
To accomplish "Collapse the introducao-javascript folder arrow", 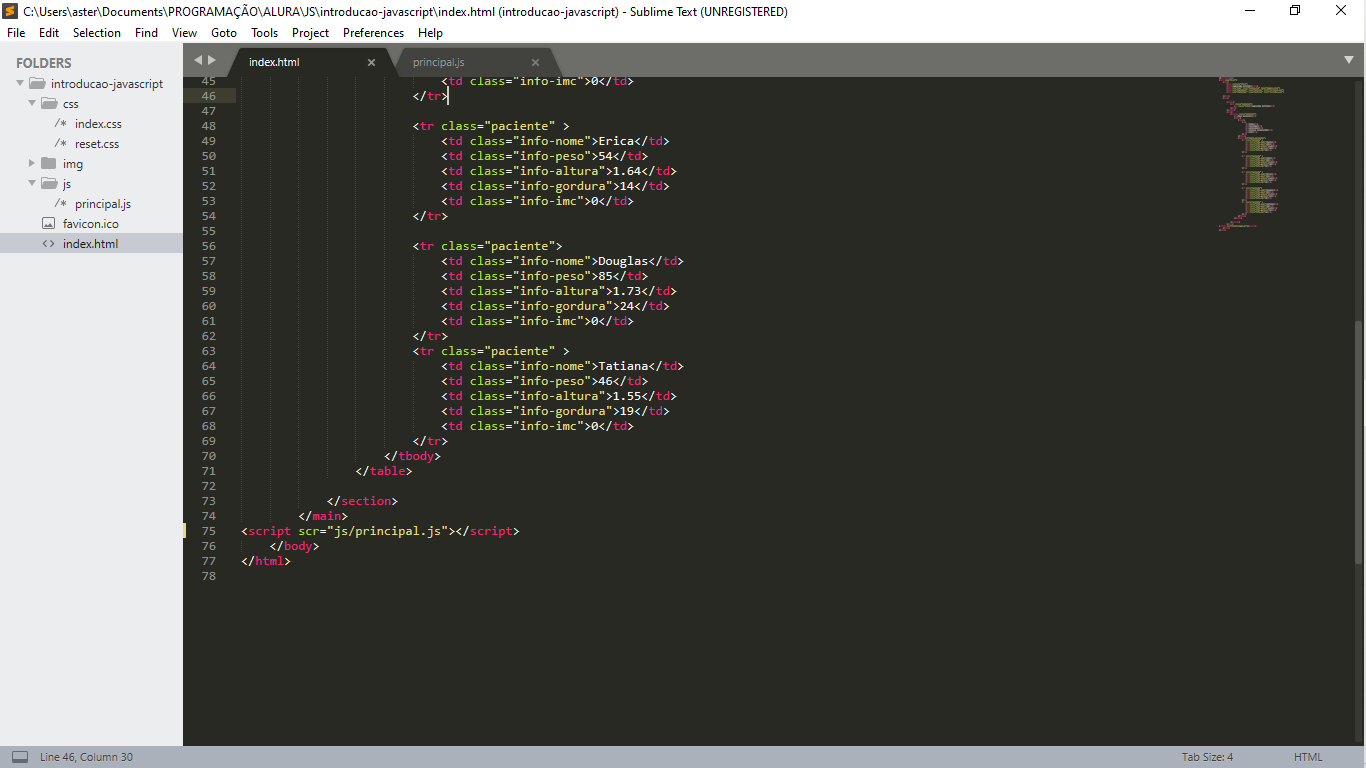I will point(20,84).
